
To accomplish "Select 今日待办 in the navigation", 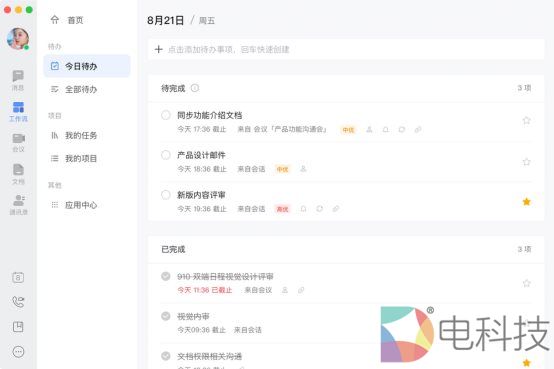I will click(87, 66).
